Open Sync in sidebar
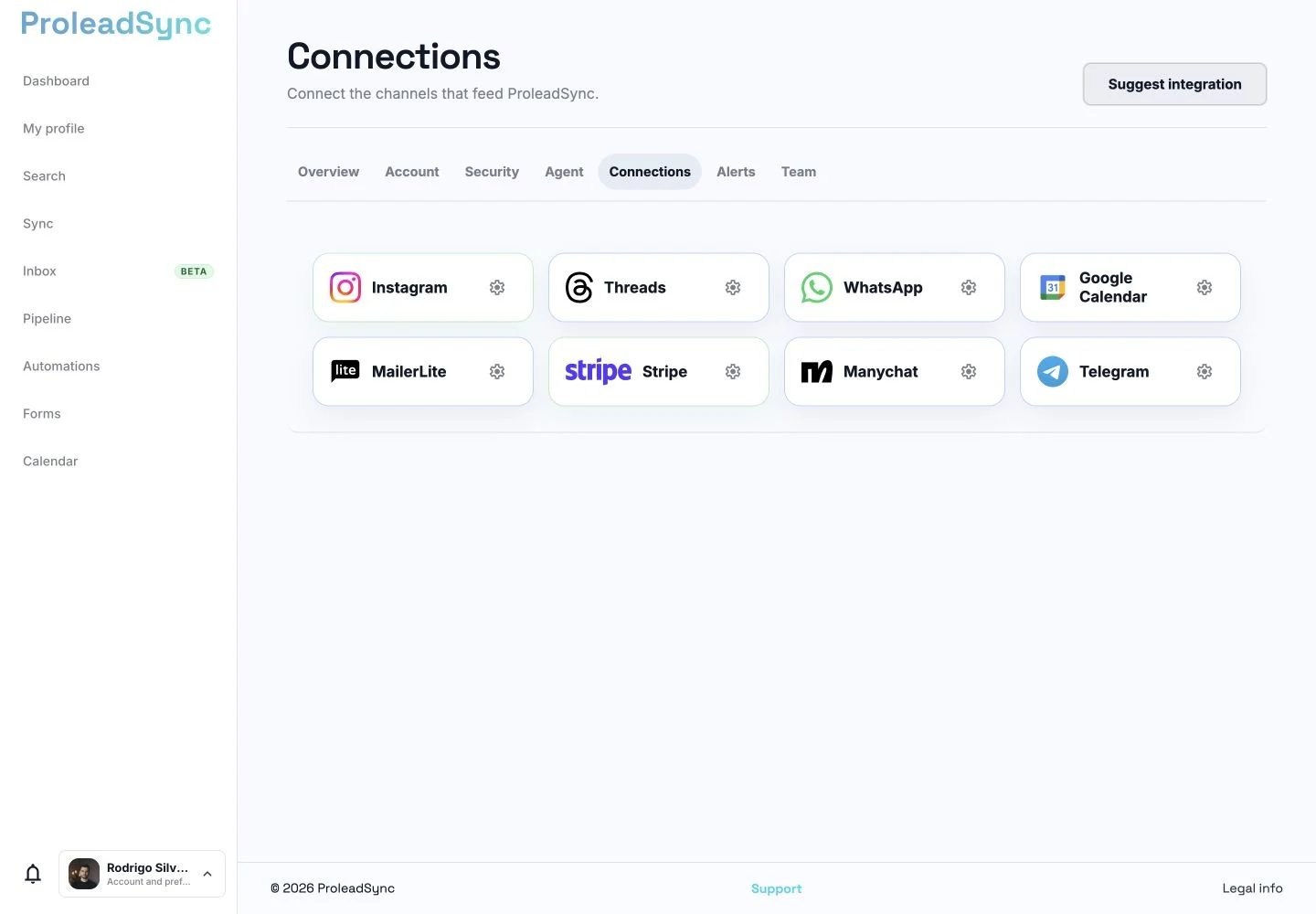 click(38, 224)
